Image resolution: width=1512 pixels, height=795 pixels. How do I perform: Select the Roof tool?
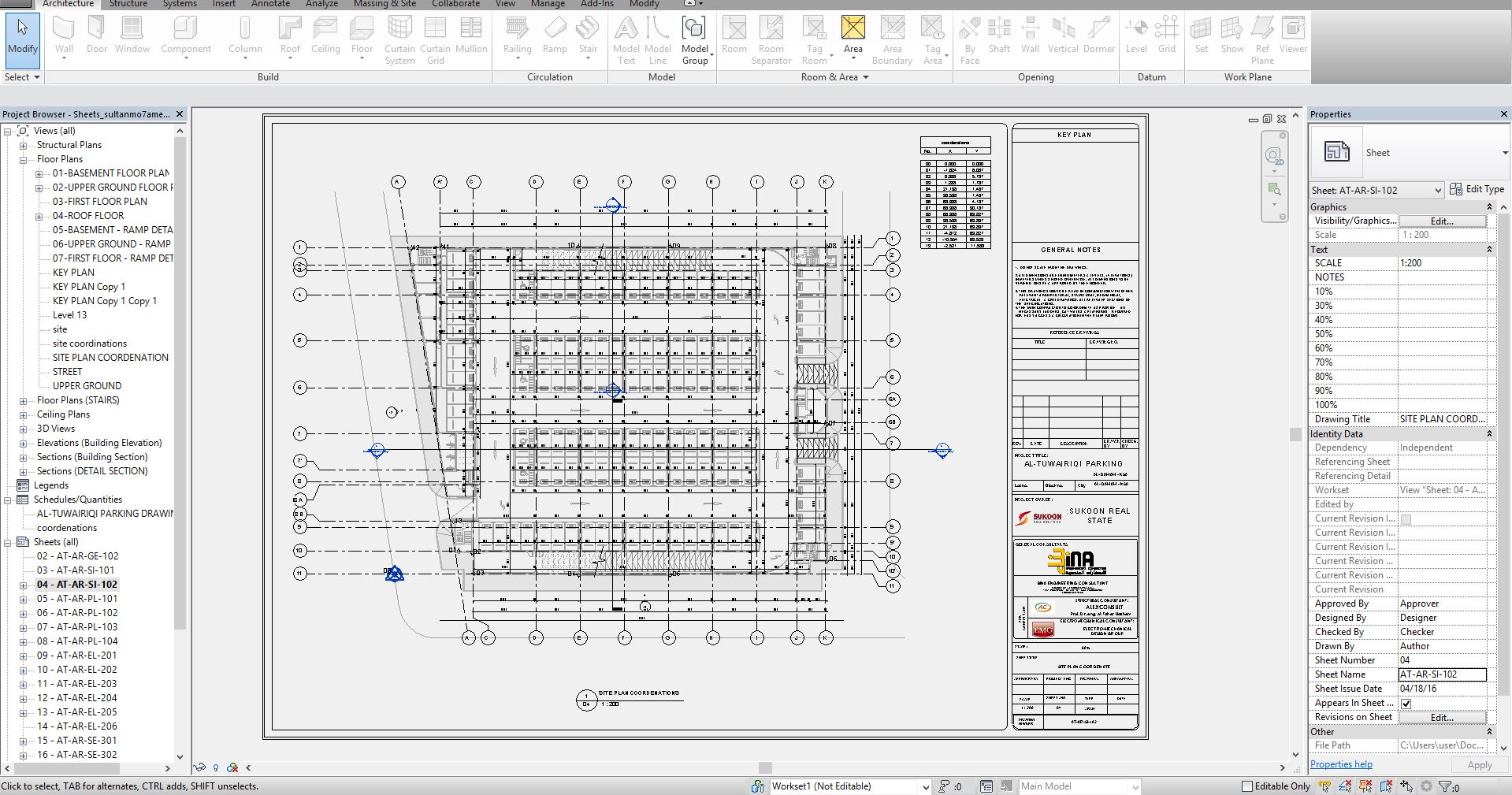click(x=290, y=36)
